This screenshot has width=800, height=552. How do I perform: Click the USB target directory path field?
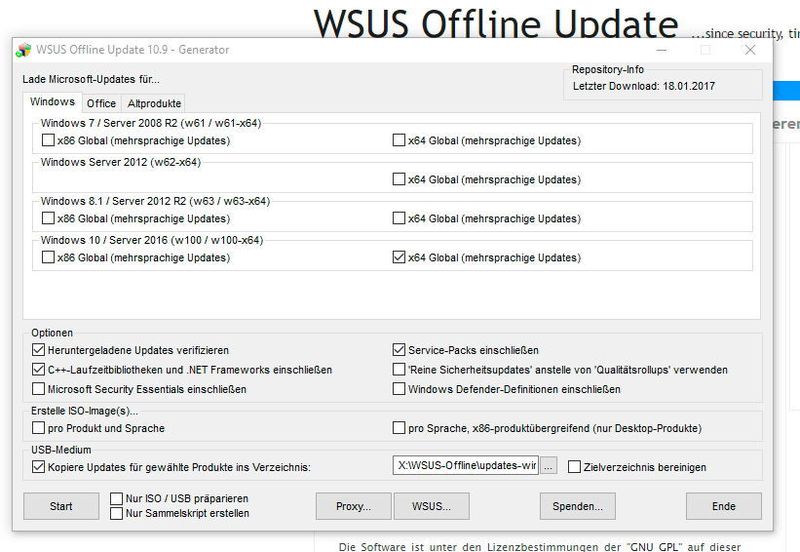click(x=466, y=465)
